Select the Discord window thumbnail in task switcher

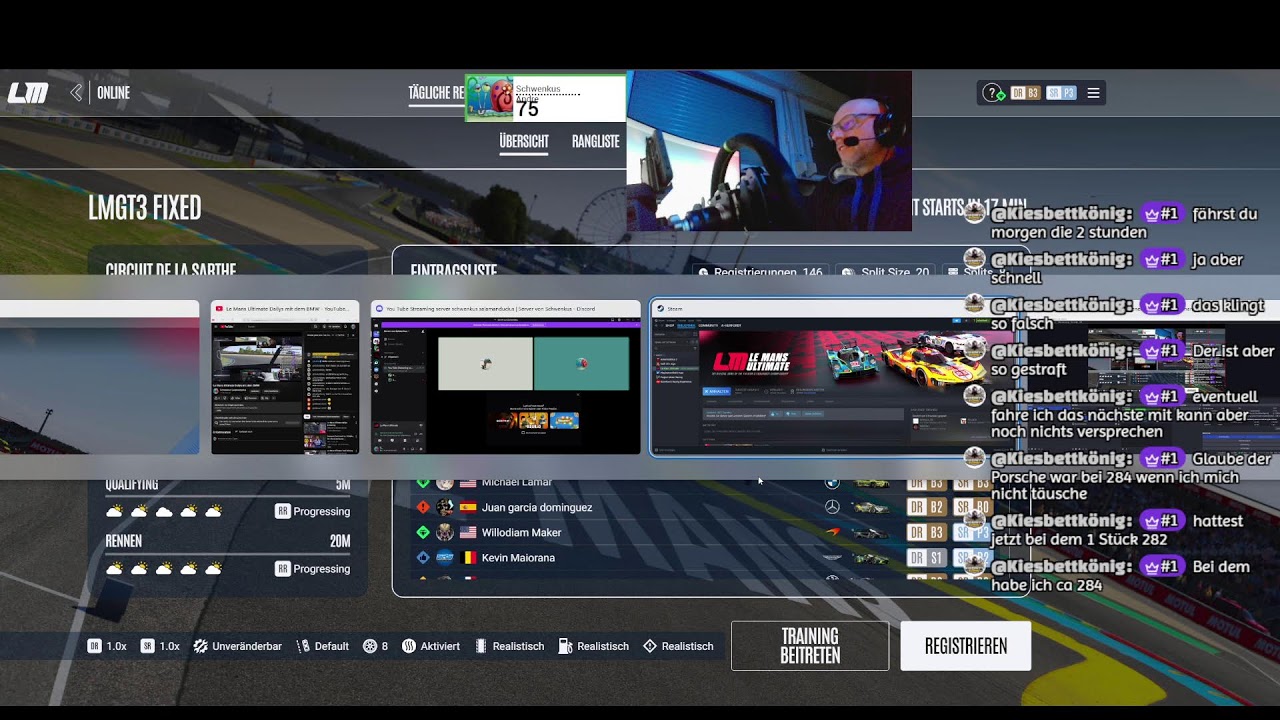click(x=506, y=378)
